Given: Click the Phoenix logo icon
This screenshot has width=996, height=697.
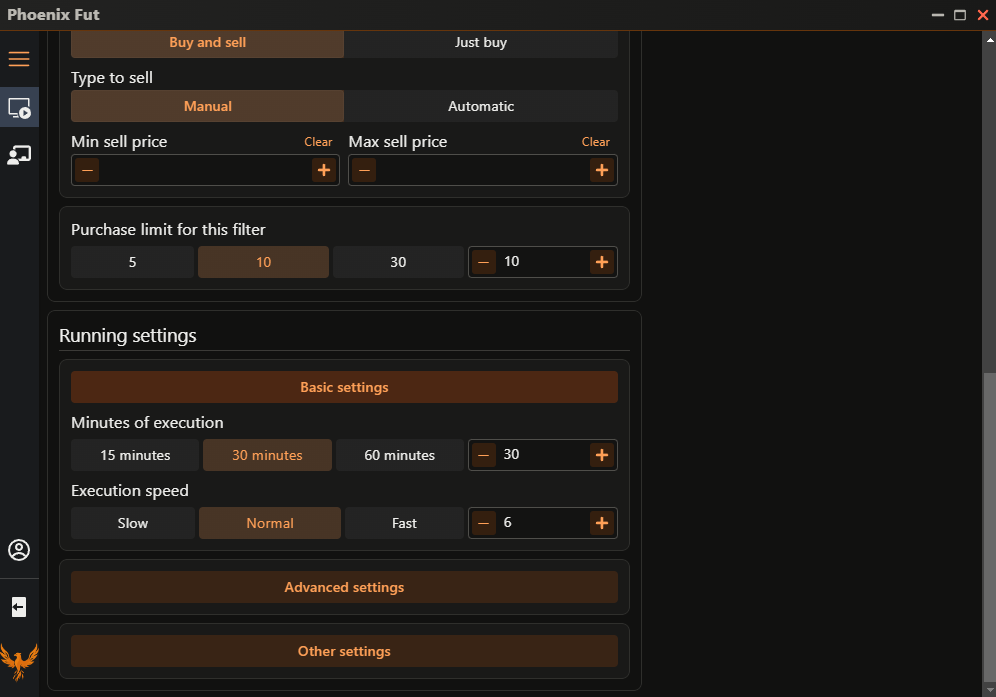Looking at the screenshot, I should [19, 662].
